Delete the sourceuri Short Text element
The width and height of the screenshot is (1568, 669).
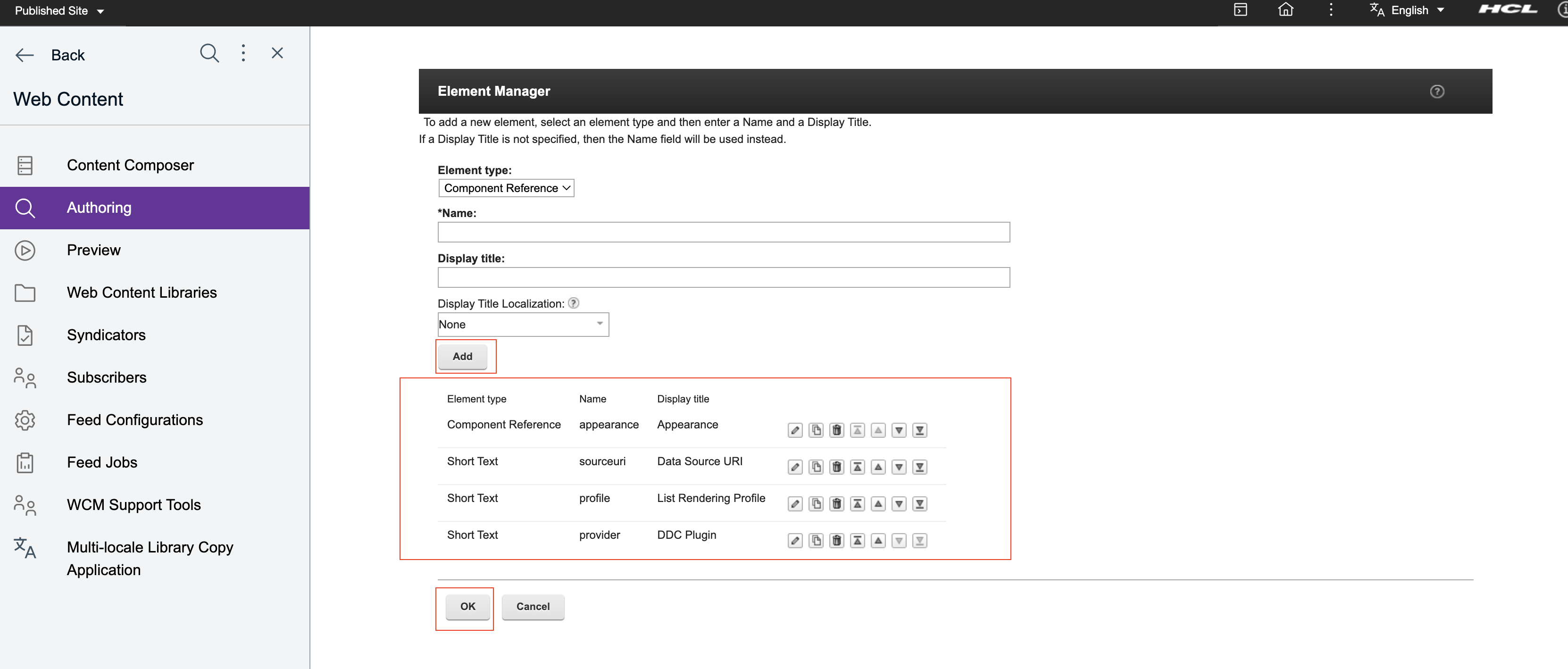coord(836,467)
